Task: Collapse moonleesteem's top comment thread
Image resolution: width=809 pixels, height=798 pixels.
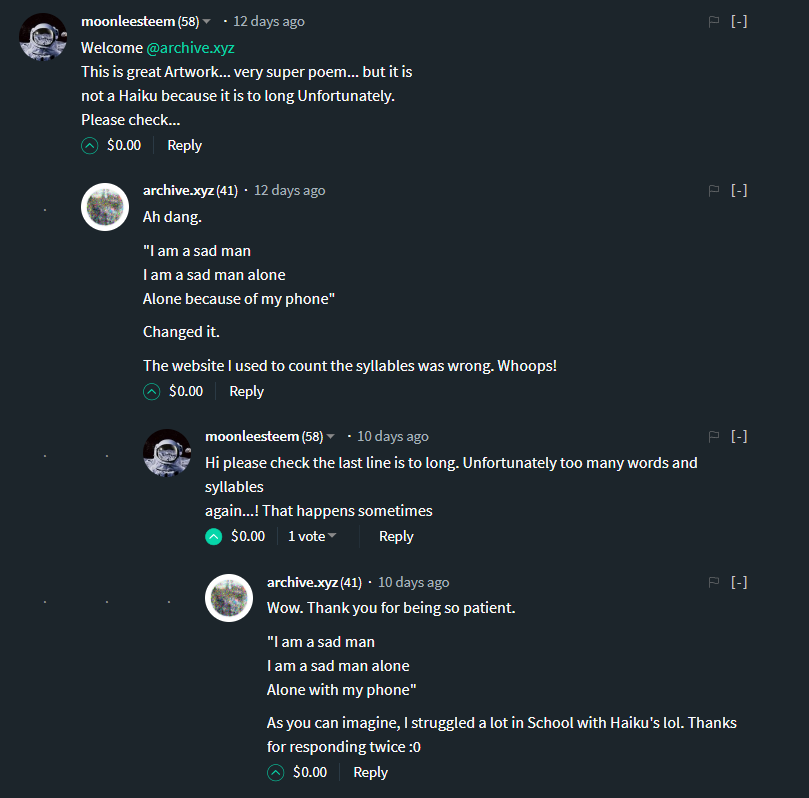Action: pos(739,22)
